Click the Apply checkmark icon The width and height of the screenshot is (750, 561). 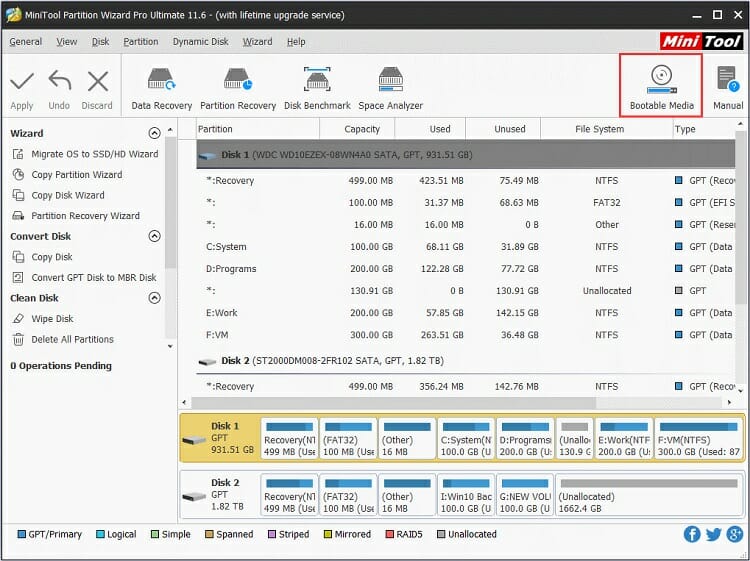pyautogui.click(x=22, y=82)
